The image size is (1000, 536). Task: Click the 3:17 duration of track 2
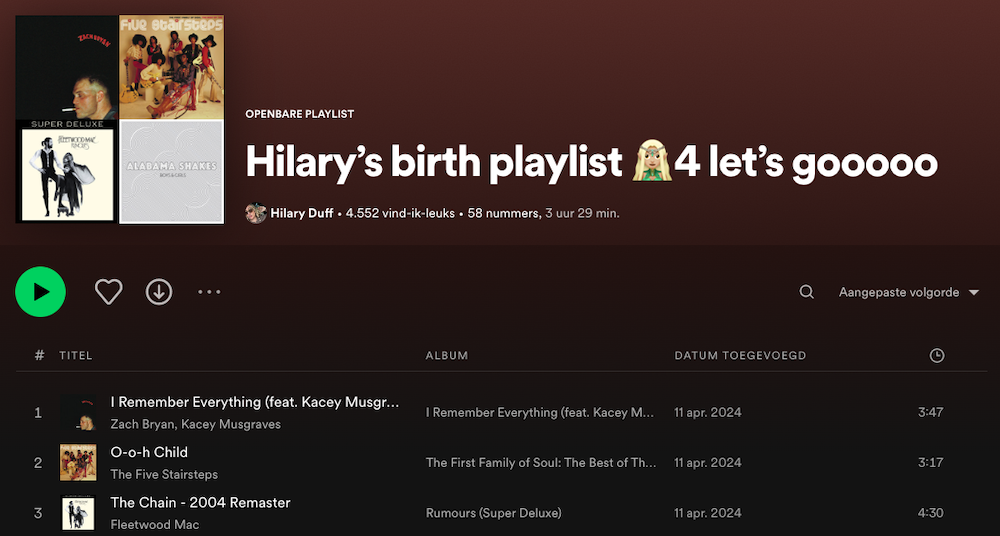pos(930,463)
